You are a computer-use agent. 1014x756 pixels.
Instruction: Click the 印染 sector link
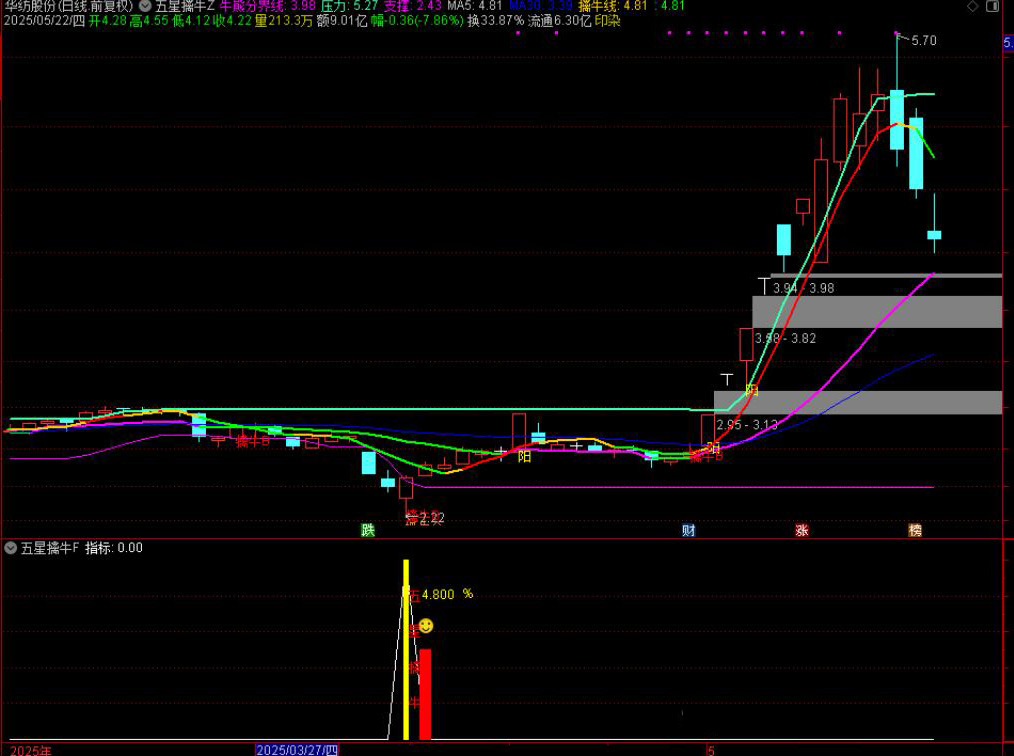pyautogui.click(x=607, y=20)
